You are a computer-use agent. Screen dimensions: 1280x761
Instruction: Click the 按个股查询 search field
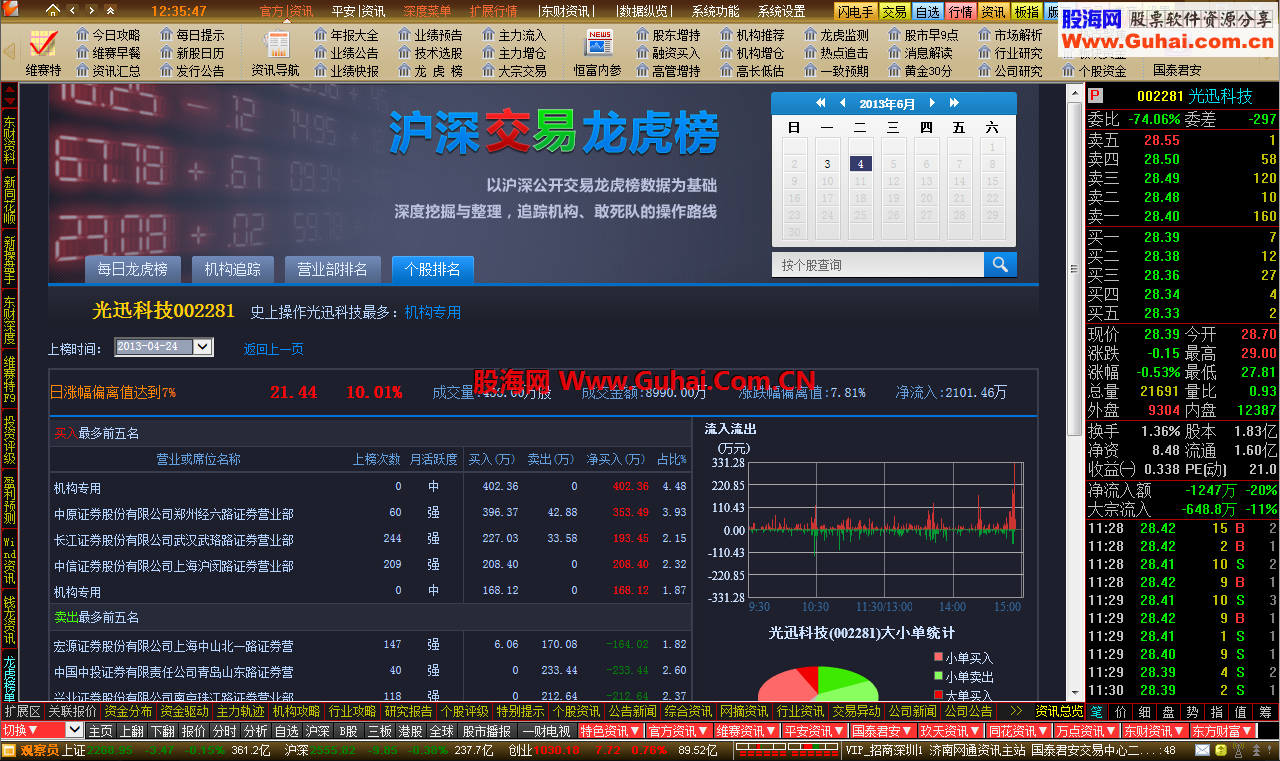click(878, 264)
